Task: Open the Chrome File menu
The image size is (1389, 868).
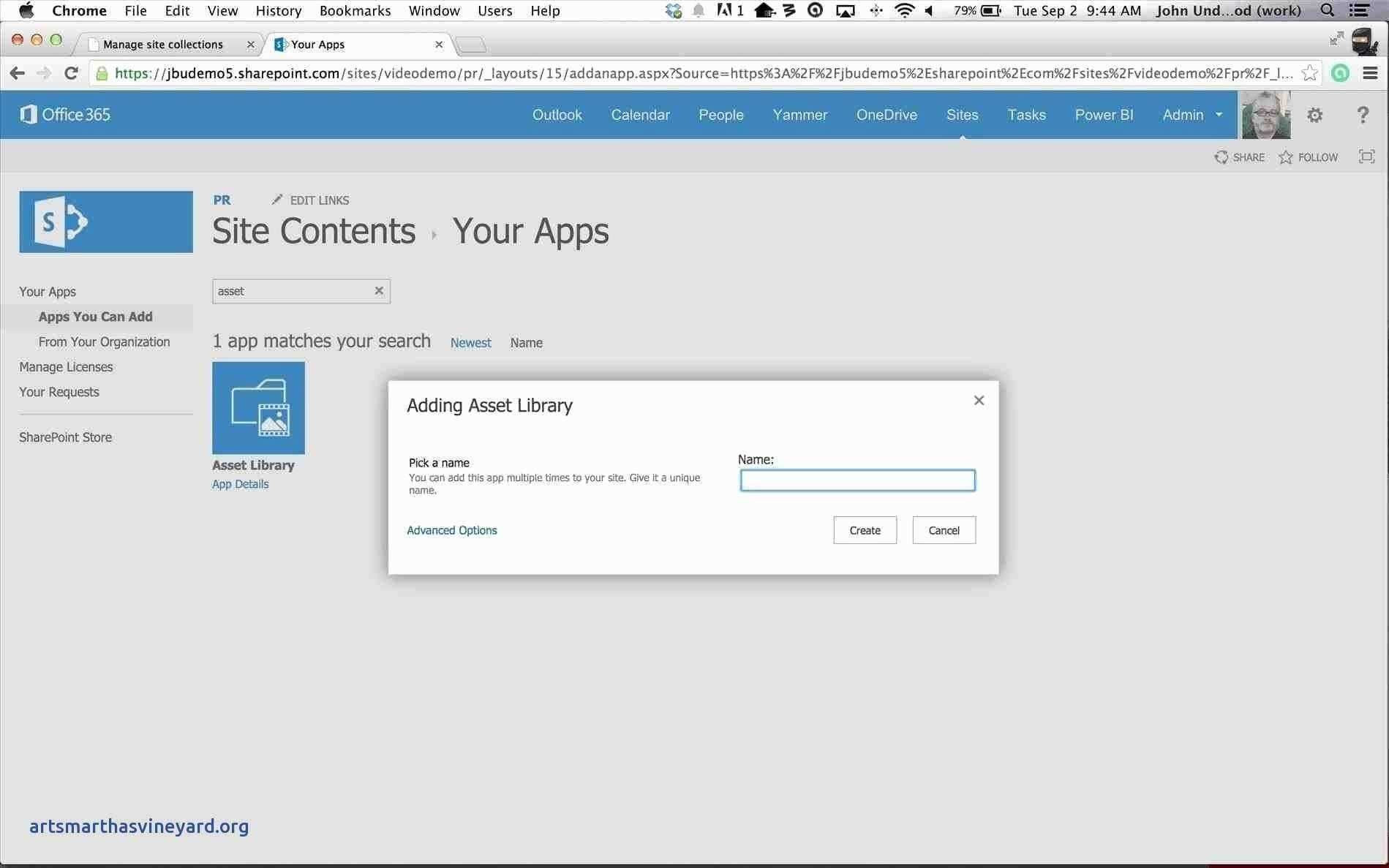Action: 135,10
